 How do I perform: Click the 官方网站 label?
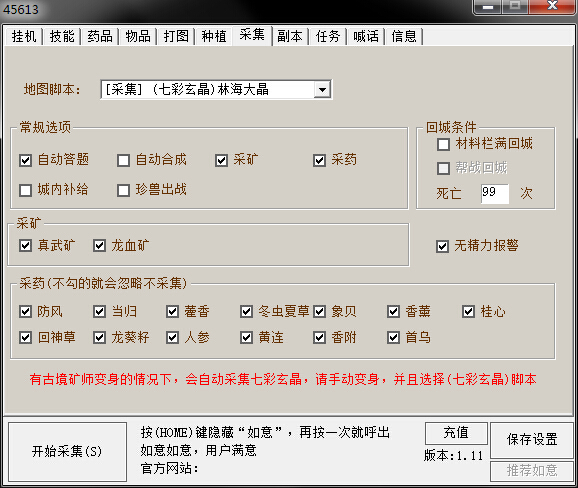(170, 469)
